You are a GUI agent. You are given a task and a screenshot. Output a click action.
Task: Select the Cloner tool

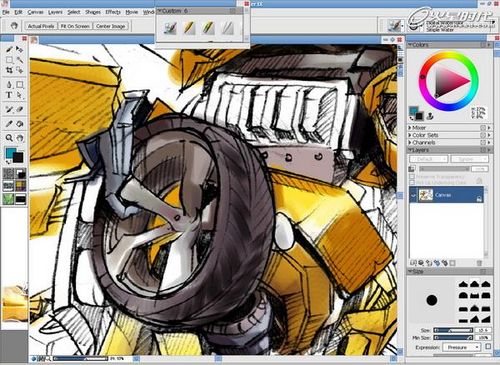pos(9,109)
